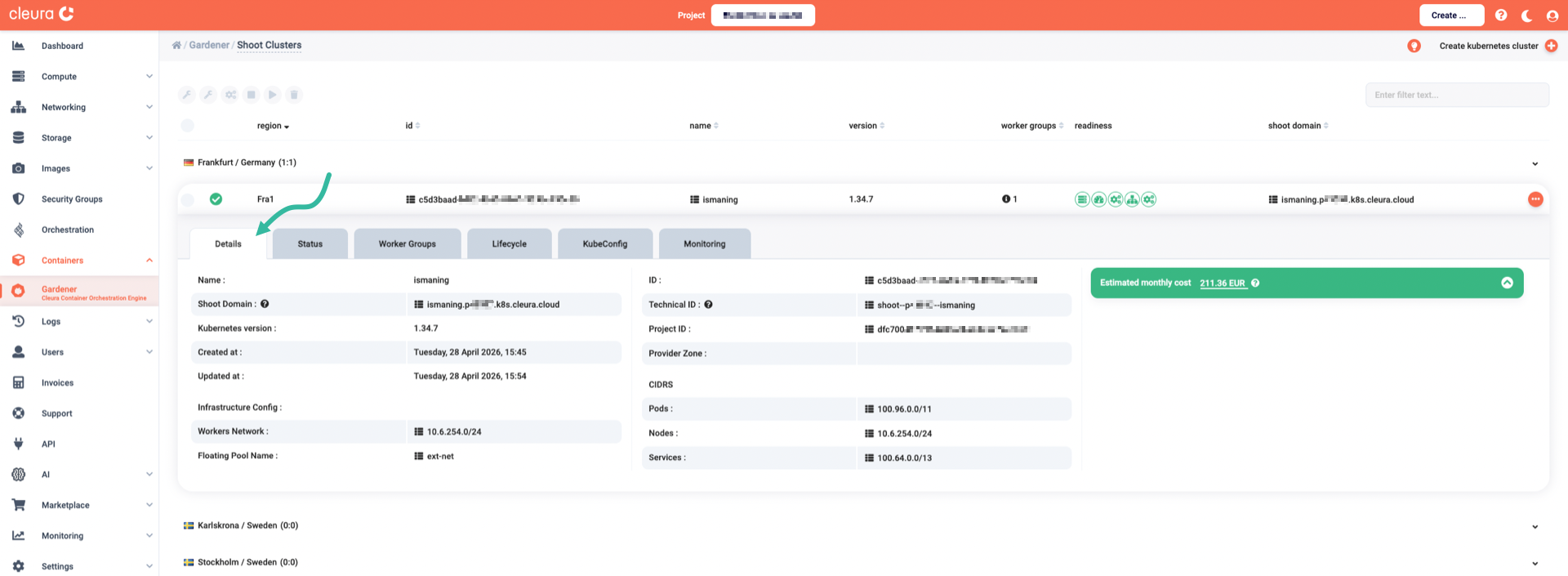Open Security Groups in sidebar

click(x=79, y=199)
